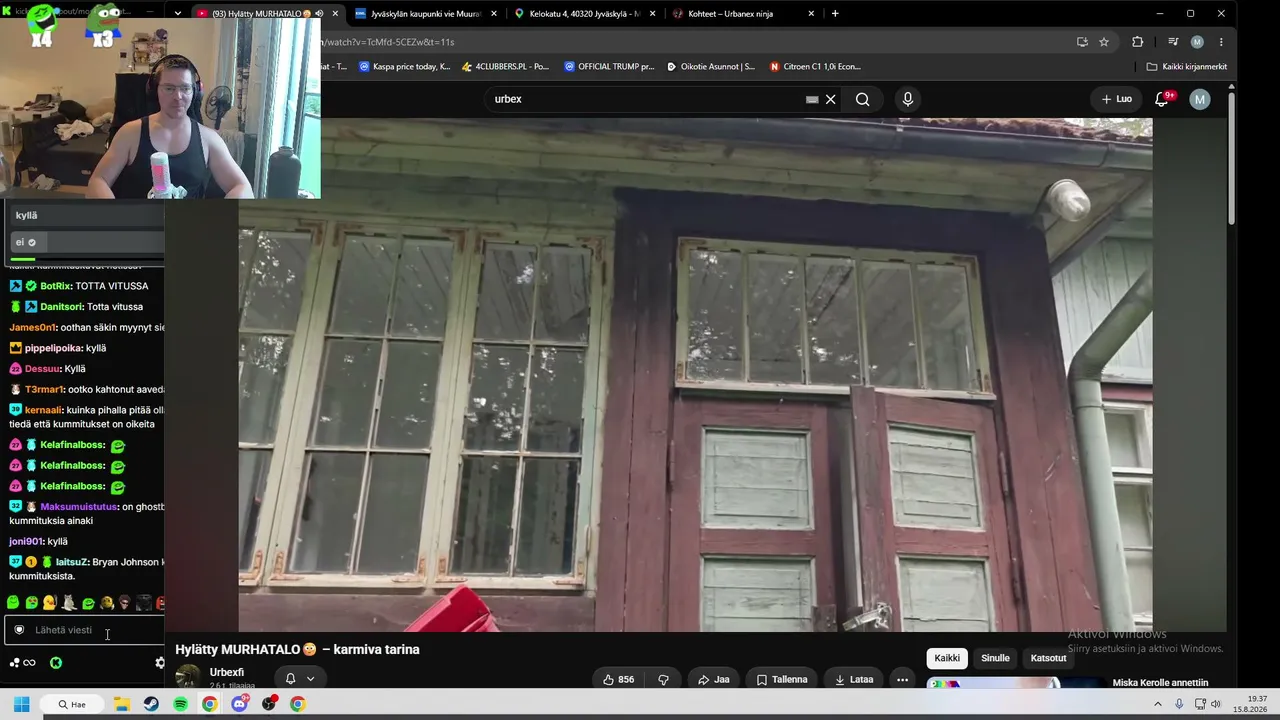Click the Tallenna save button
The image size is (1280, 720).
point(782,680)
